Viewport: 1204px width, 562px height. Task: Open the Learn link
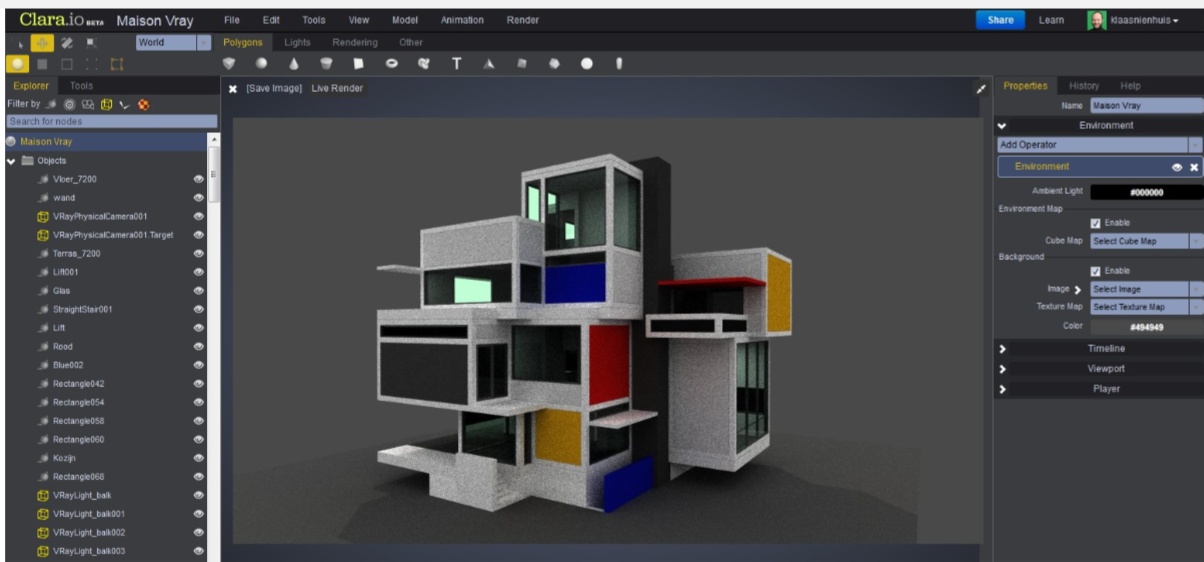(1051, 20)
